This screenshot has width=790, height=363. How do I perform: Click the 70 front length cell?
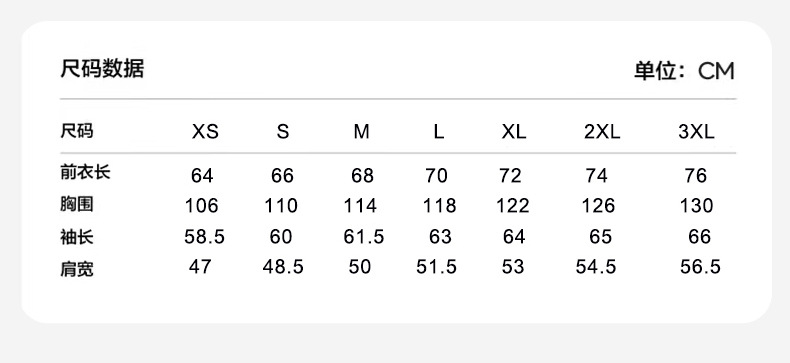coord(436,175)
